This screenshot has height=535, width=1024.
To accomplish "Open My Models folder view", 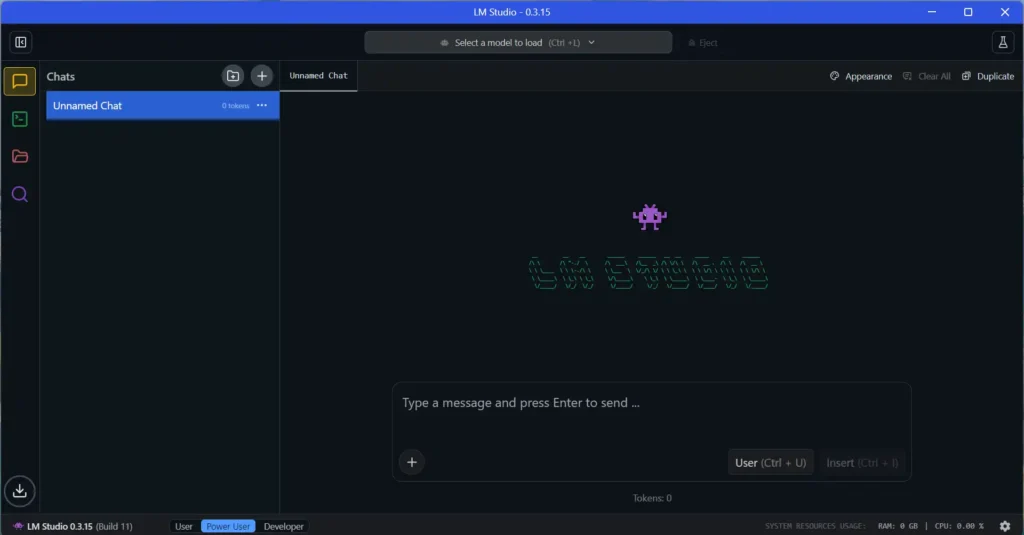I will tap(20, 157).
